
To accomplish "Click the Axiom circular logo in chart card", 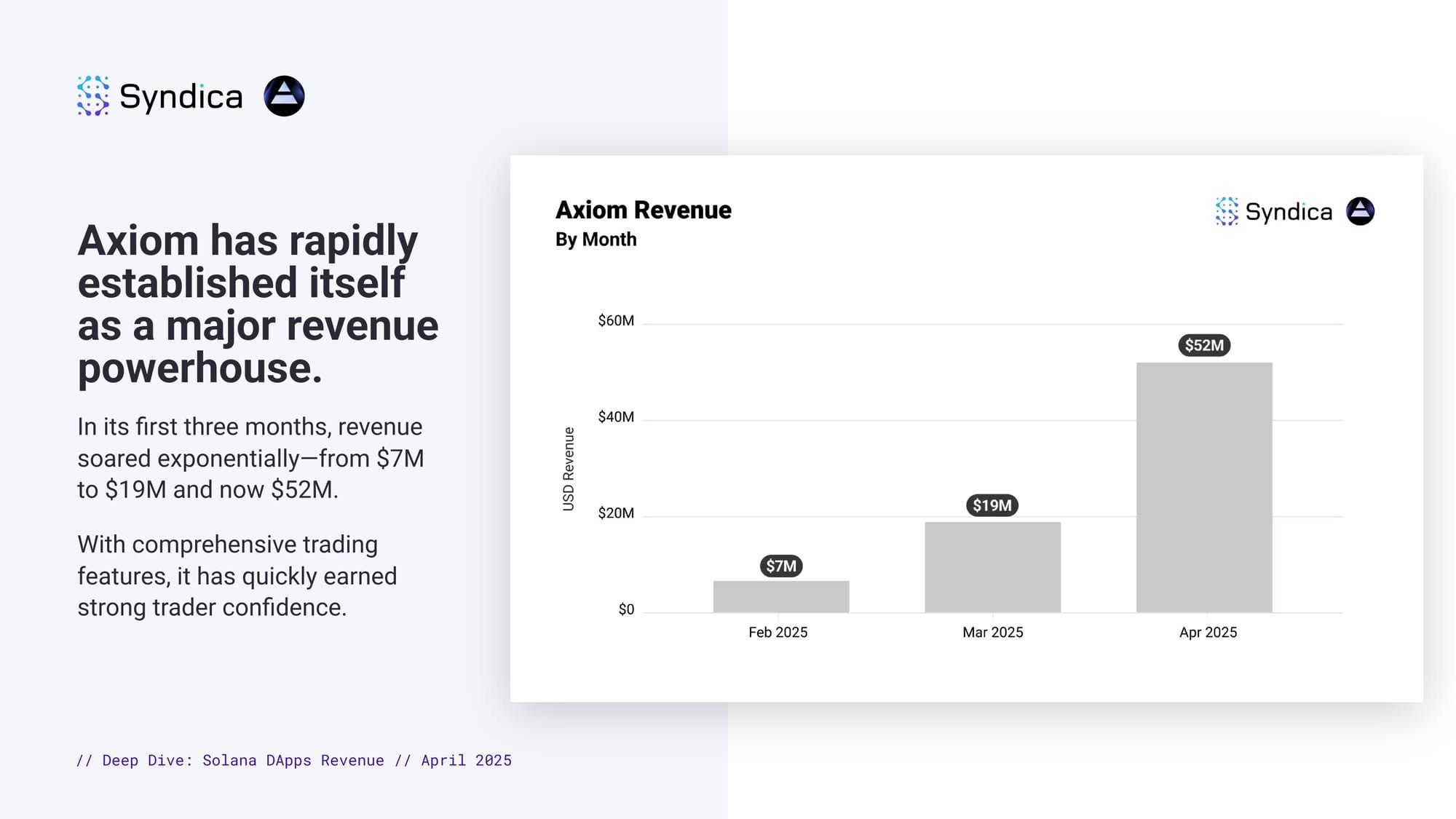I will (1360, 211).
